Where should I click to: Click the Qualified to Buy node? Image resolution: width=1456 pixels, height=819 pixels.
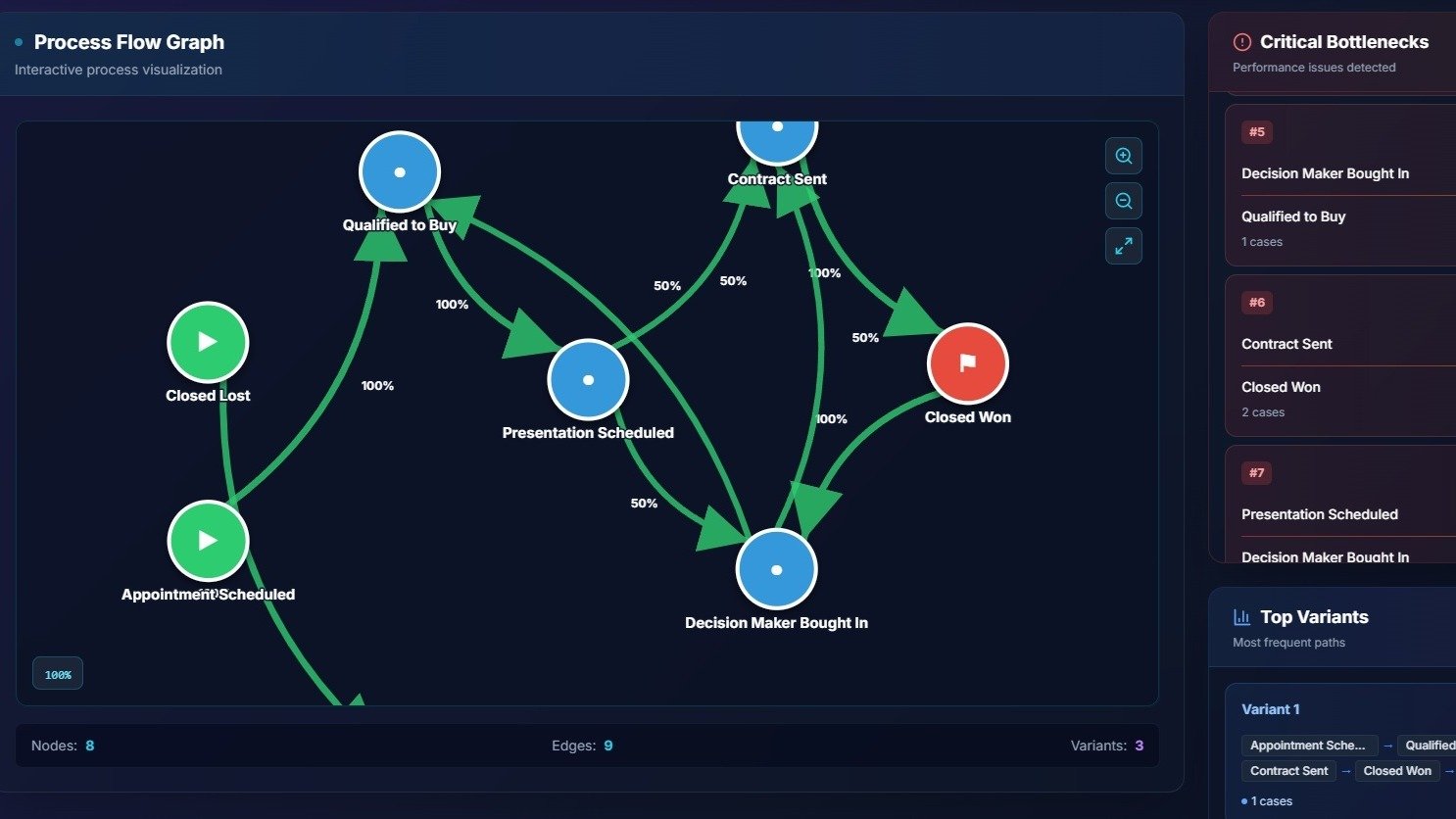click(400, 172)
